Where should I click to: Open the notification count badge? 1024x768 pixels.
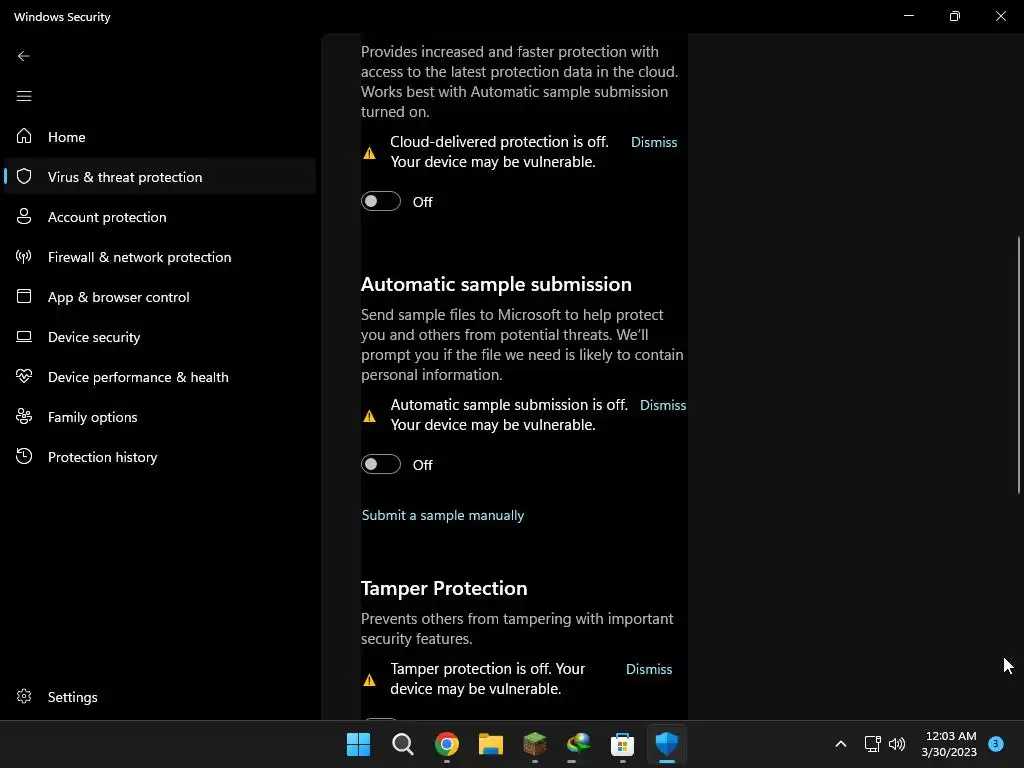pyautogui.click(x=995, y=743)
